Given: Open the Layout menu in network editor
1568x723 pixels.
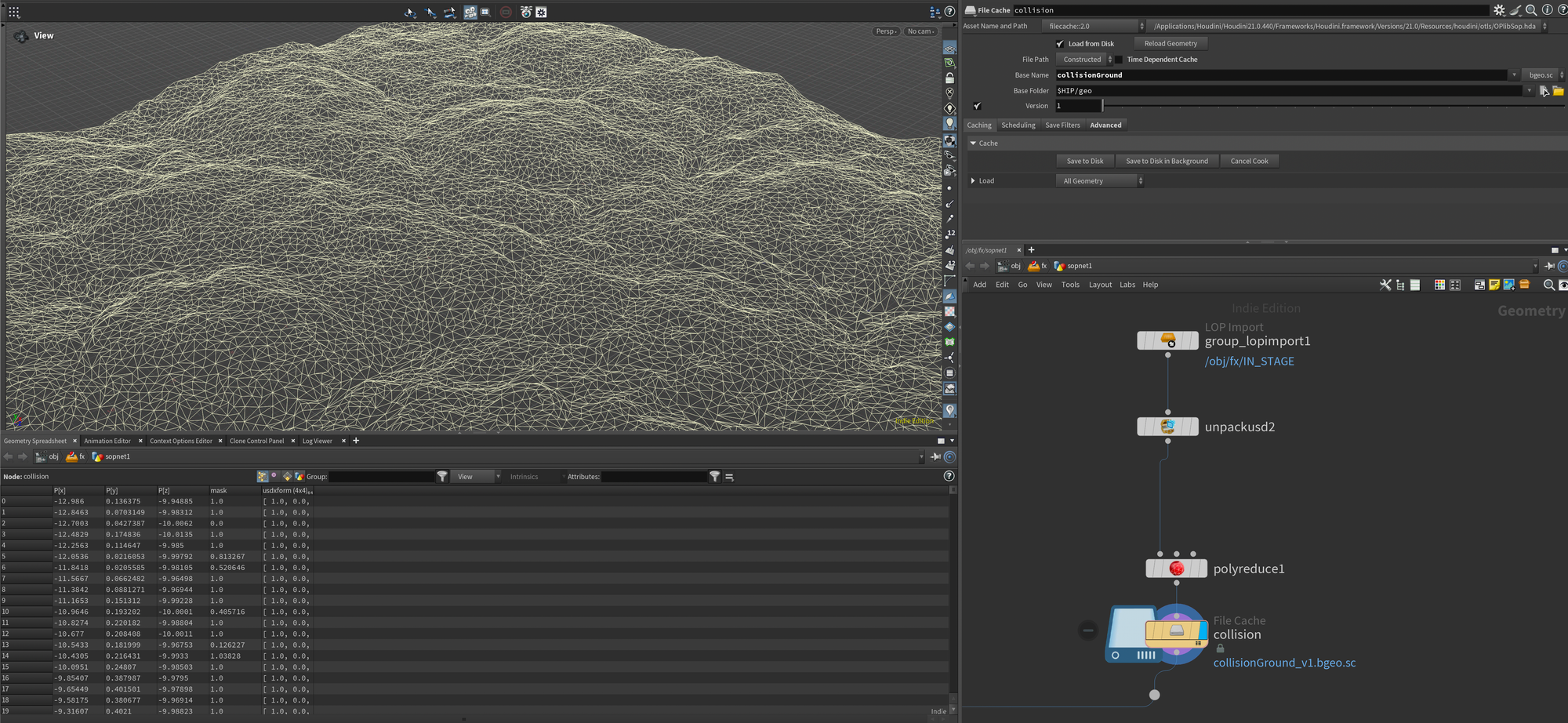Looking at the screenshot, I should (x=1099, y=285).
